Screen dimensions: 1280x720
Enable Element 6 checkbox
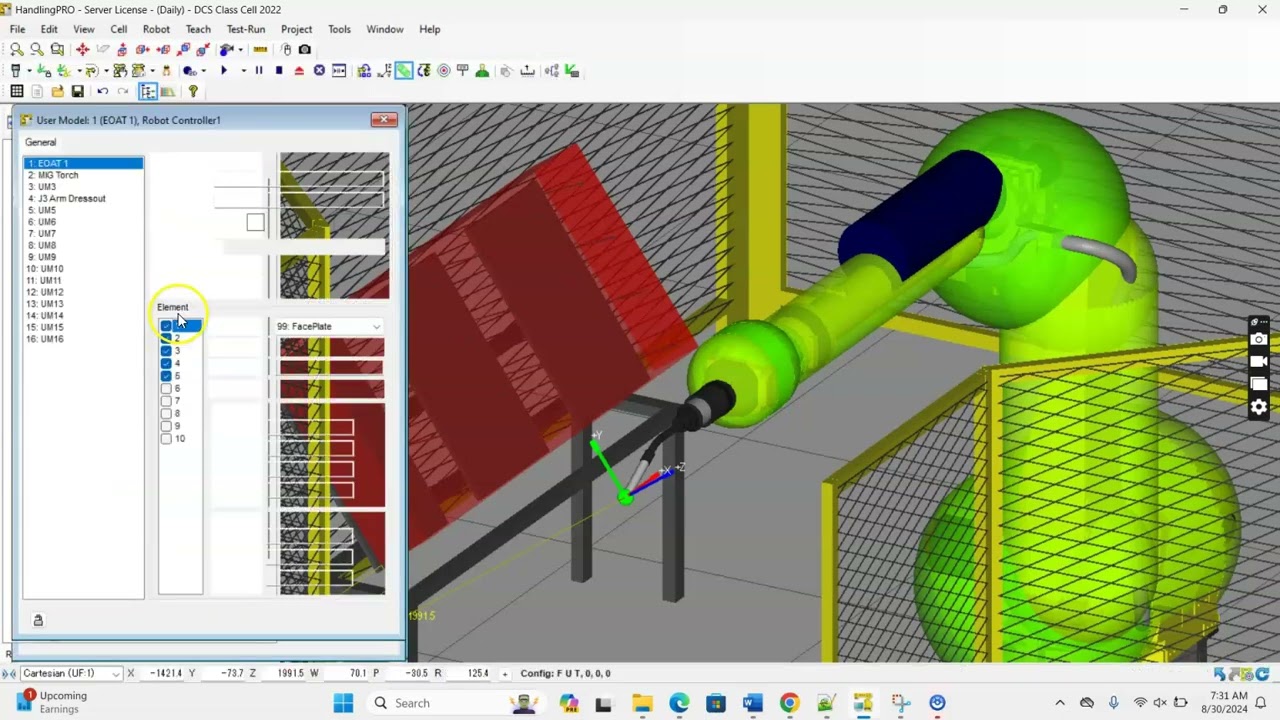(166, 389)
